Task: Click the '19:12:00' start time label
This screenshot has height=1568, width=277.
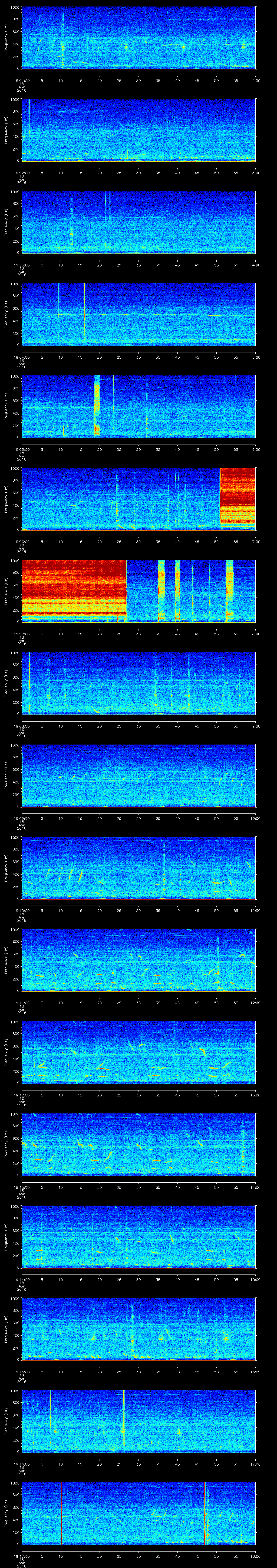Action: point(21,1095)
